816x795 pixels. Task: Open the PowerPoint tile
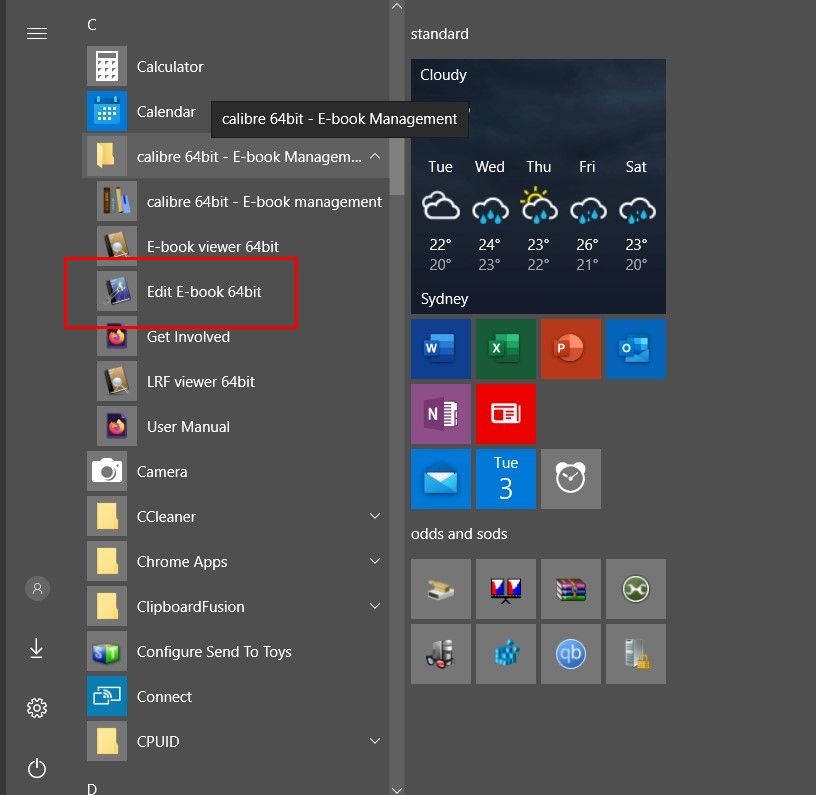point(571,349)
